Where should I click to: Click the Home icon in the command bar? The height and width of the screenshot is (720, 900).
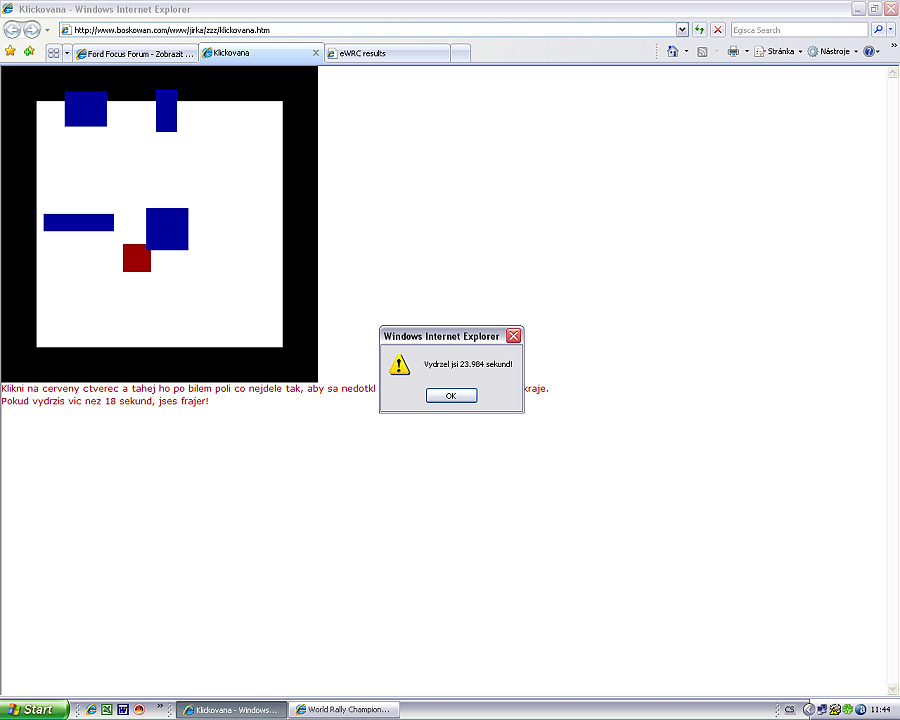[x=673, y=52]
